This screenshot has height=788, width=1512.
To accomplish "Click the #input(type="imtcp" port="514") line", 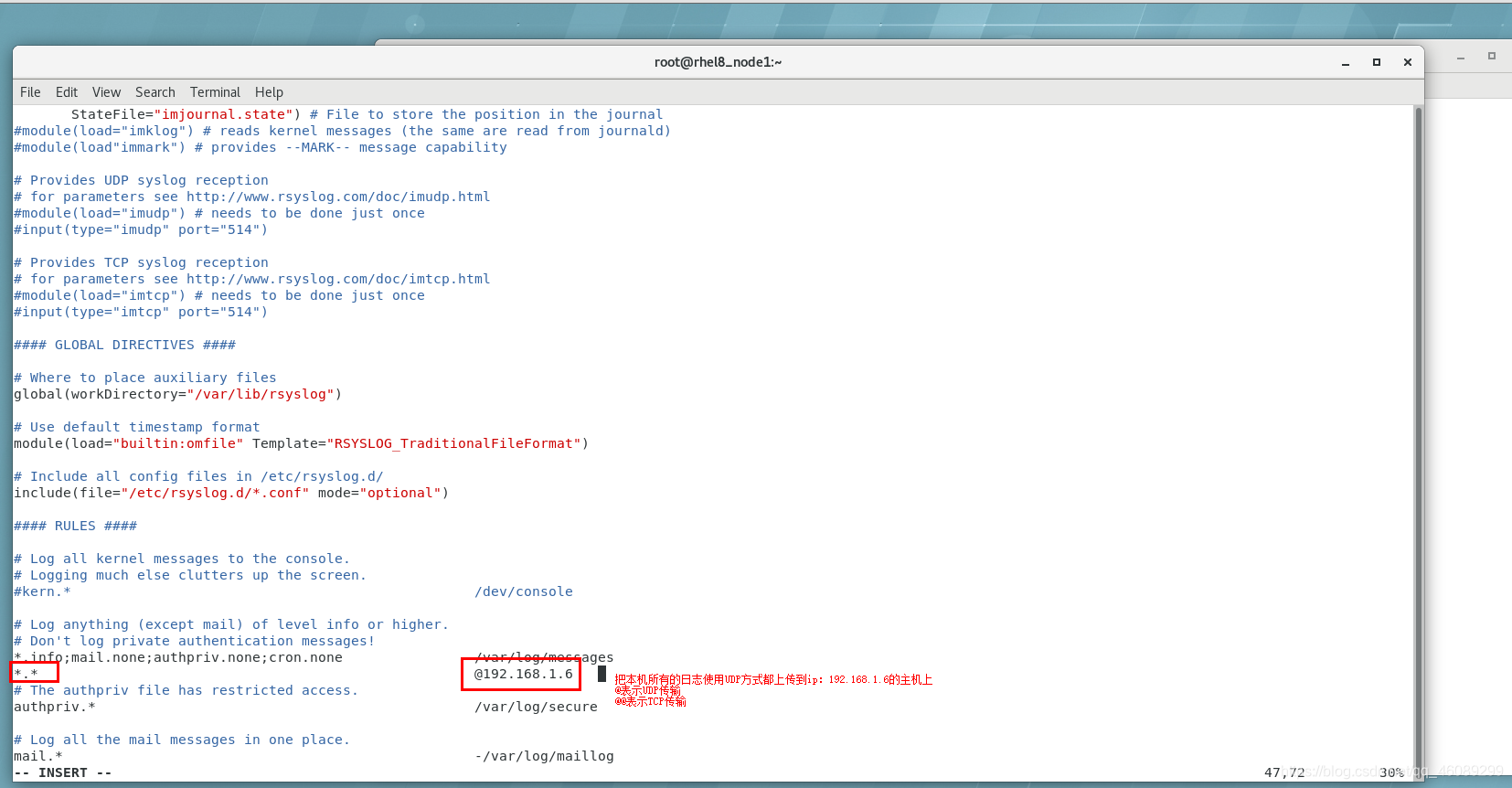I will tap(141, 312).
